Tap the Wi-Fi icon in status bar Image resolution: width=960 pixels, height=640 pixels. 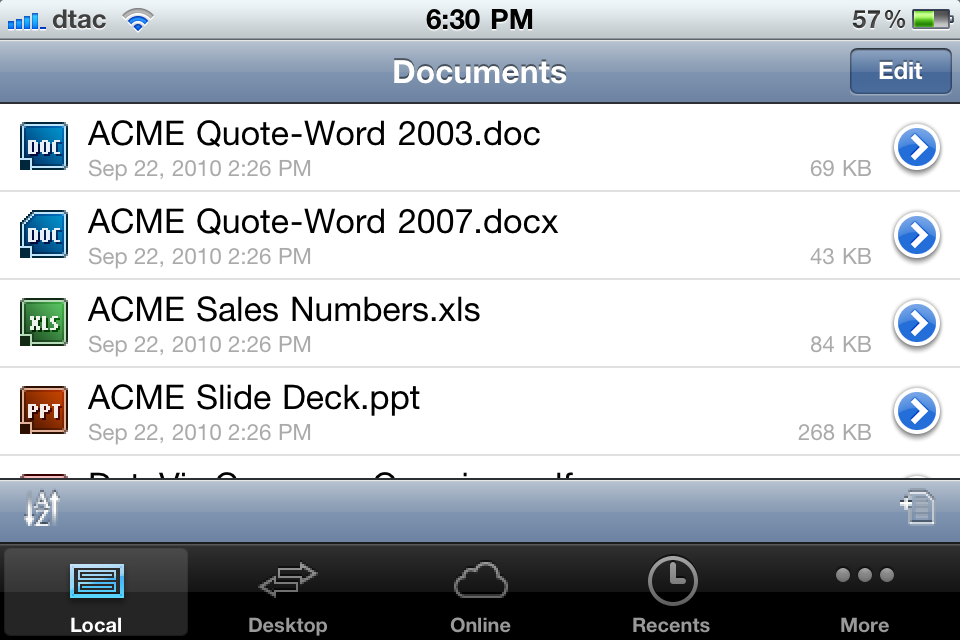click(x=137, y=20)
